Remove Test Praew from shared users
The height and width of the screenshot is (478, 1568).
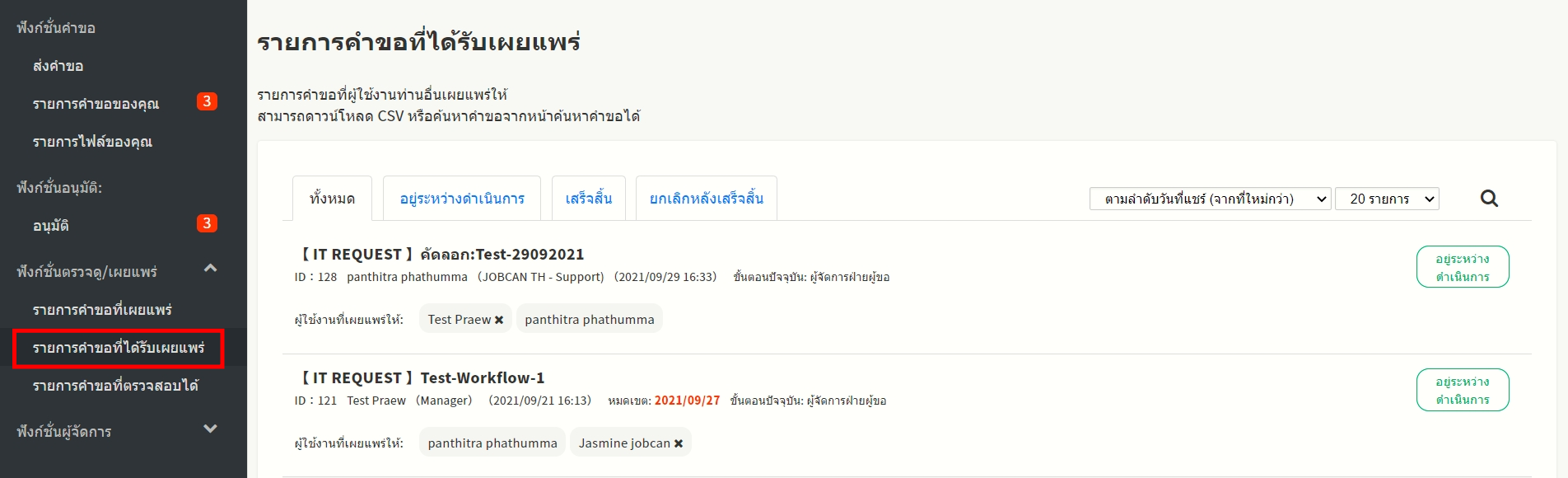tap(499, 320)
